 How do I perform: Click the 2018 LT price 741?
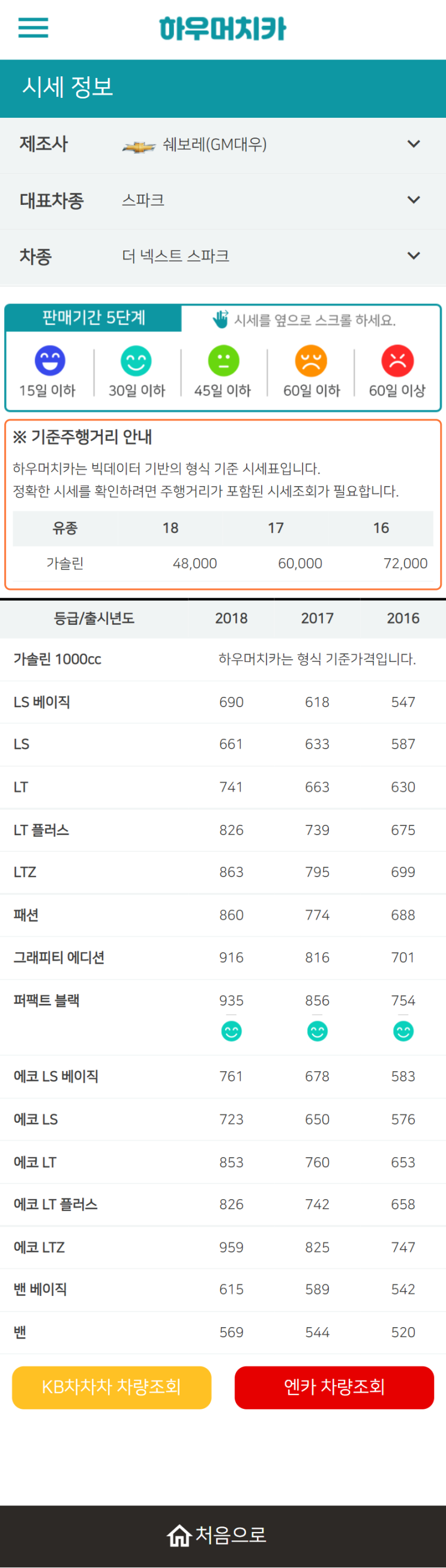pos(231,787)
